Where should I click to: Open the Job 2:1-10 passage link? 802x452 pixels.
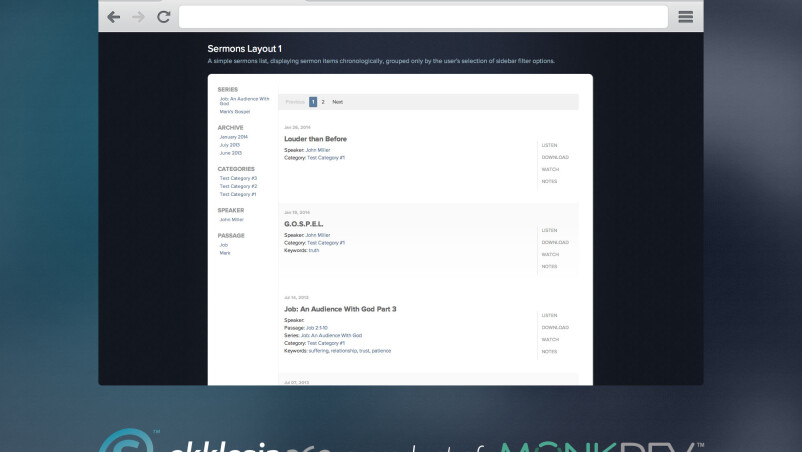(316, 327)
